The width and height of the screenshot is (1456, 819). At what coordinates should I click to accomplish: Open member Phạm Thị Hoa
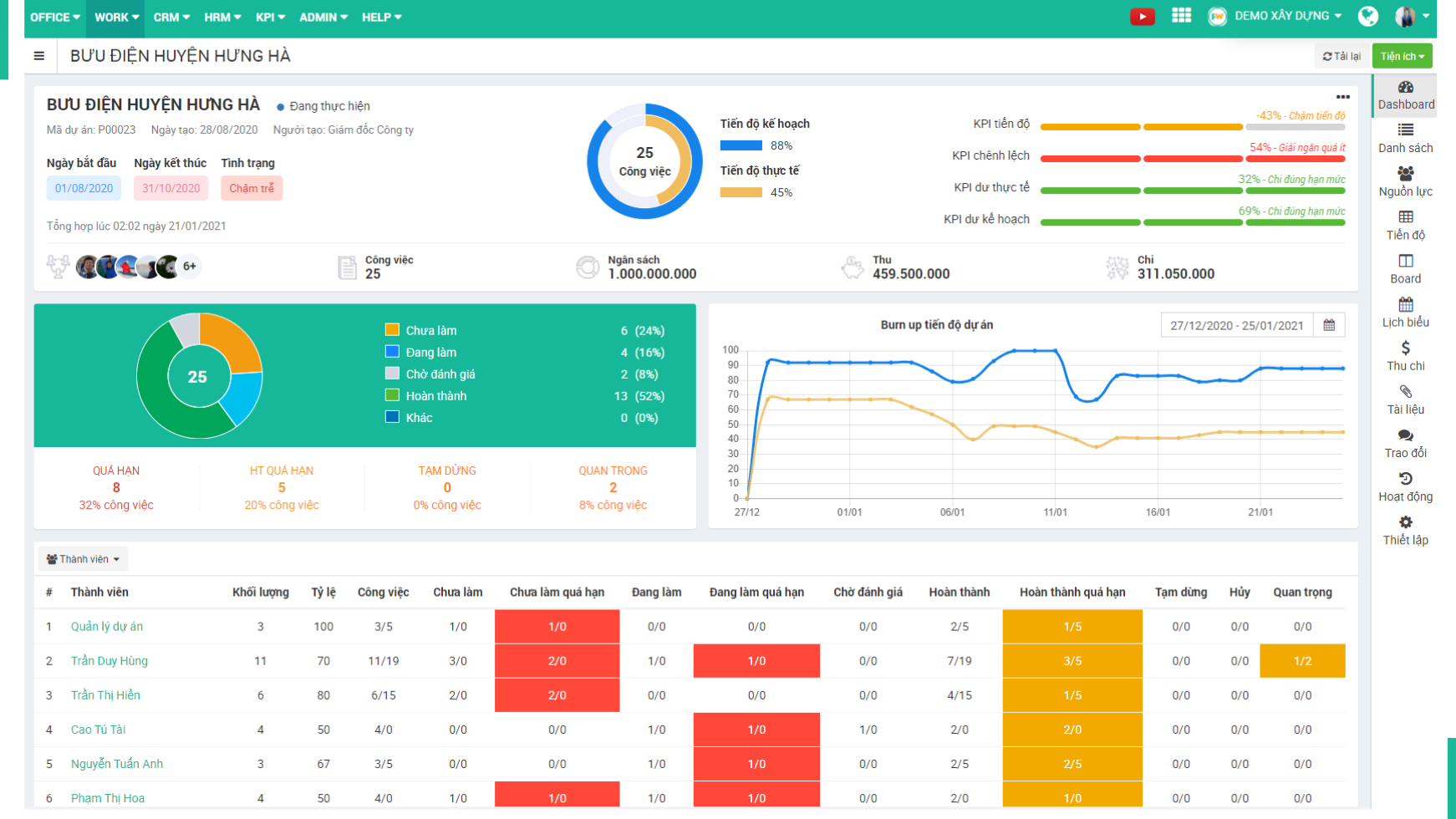click(x=108, y=797)
